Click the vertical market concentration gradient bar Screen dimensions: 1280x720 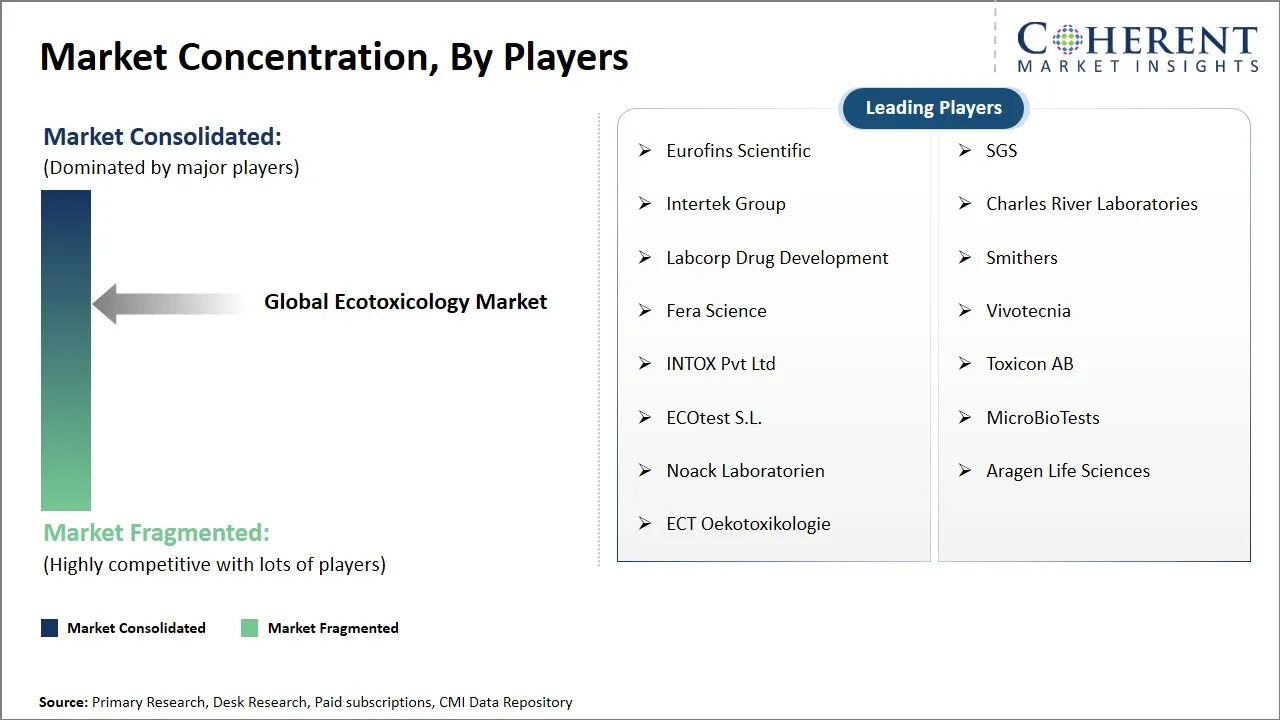click(65, 350)
